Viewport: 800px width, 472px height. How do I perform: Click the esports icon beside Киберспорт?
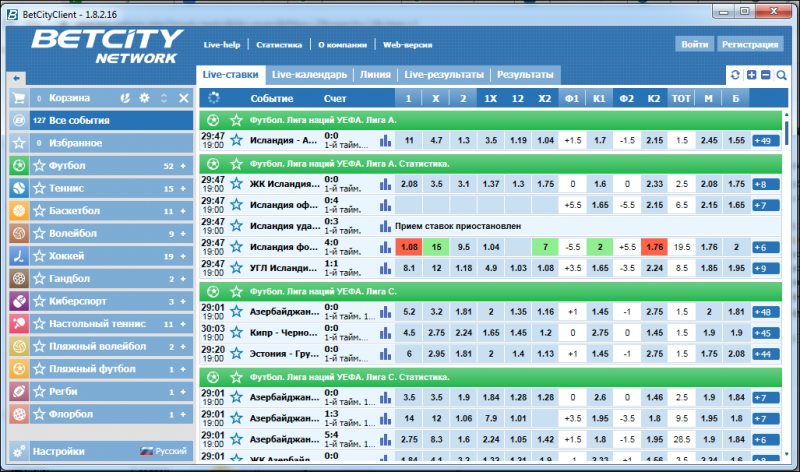click(19, 301)
